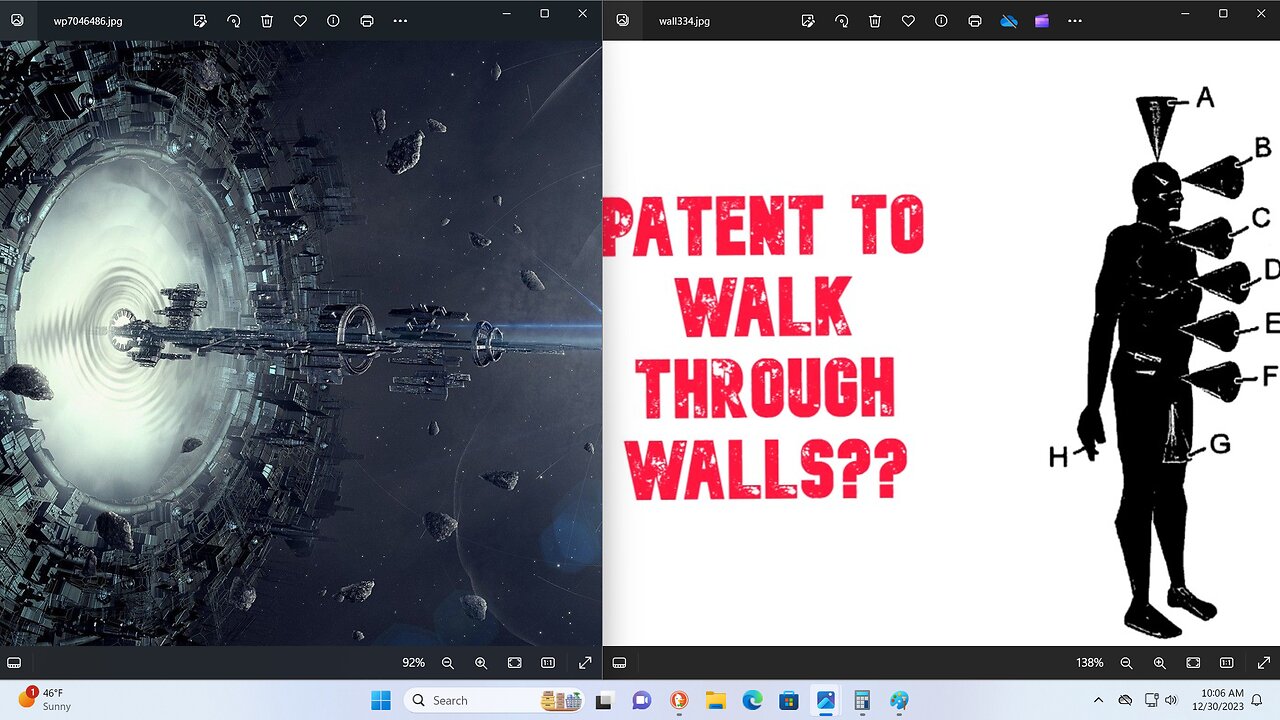The height and width of the screenshot is (720, 1280).
Task: Open Calculator from taskbar
Action: tap(862, 700)
